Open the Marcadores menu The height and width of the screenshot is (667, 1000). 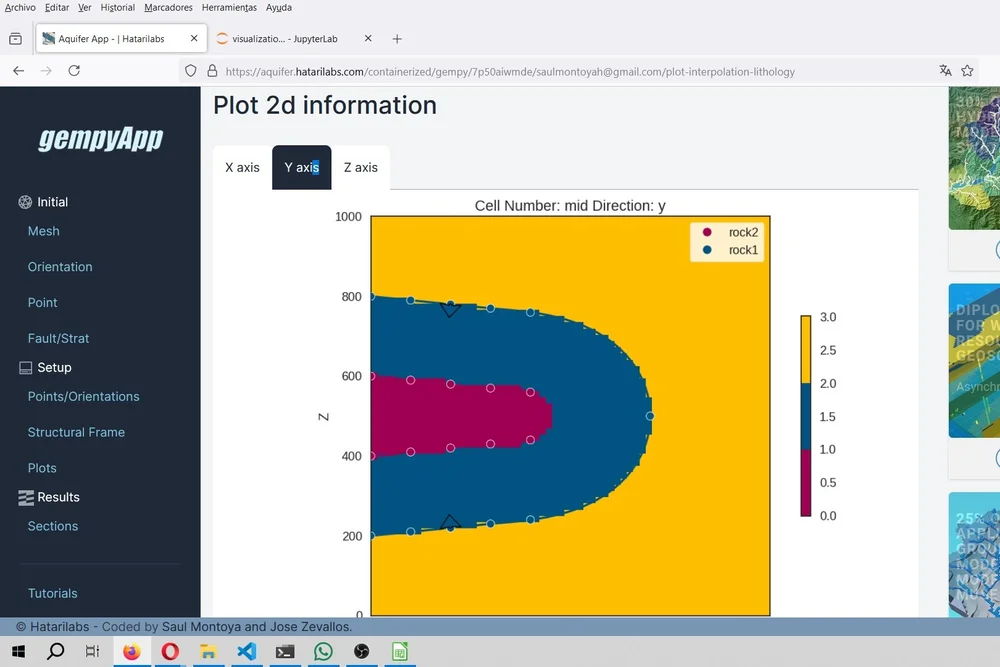coord(167,7)
